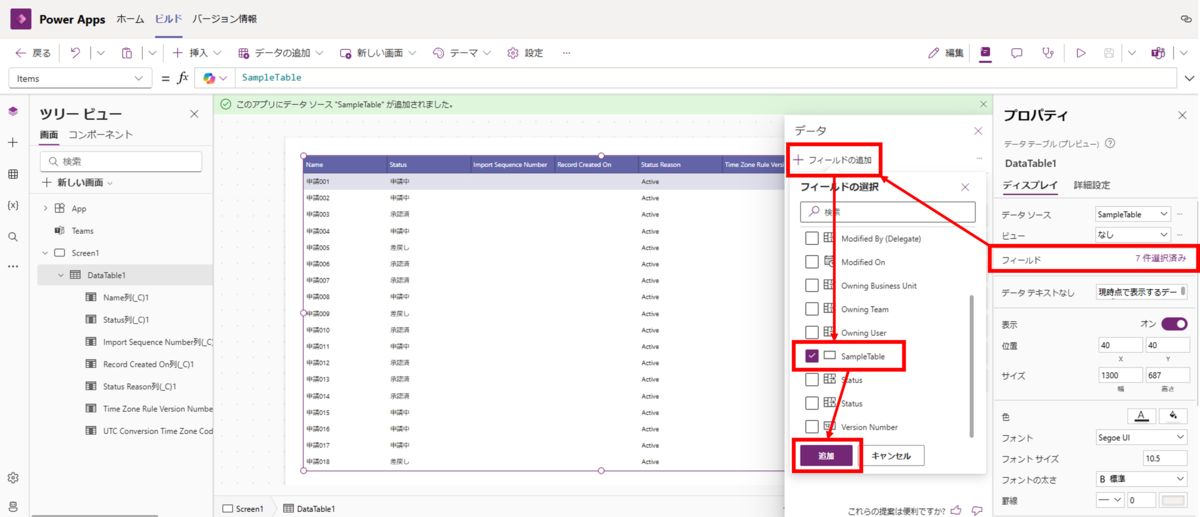Image resolution: width=1200 pixels, height=517 pixels.
Task: Check the Owning Business Unit checkbox
Action: pyautogui.click(x=812, y=285)
